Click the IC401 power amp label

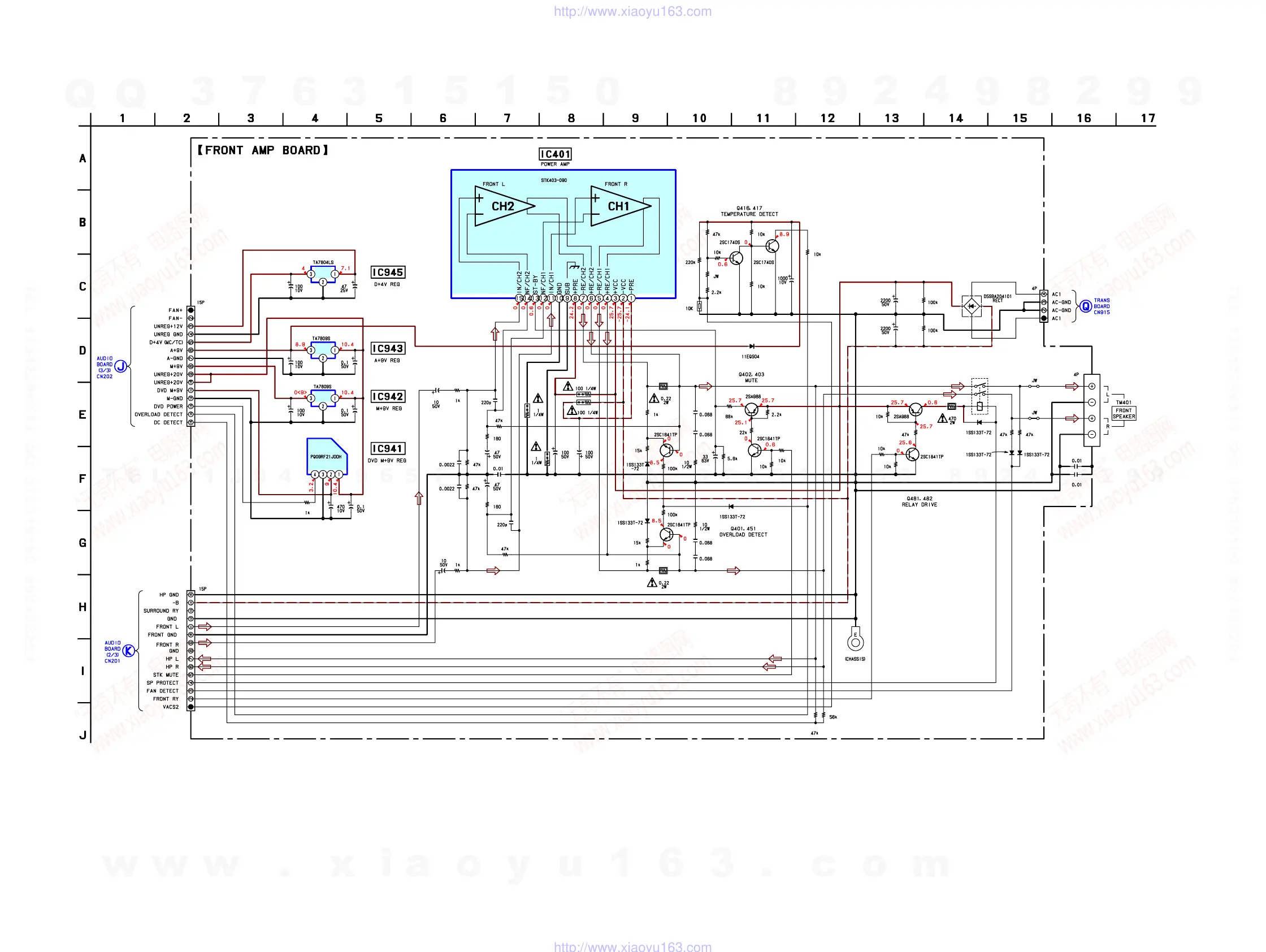tap(555, 154)
